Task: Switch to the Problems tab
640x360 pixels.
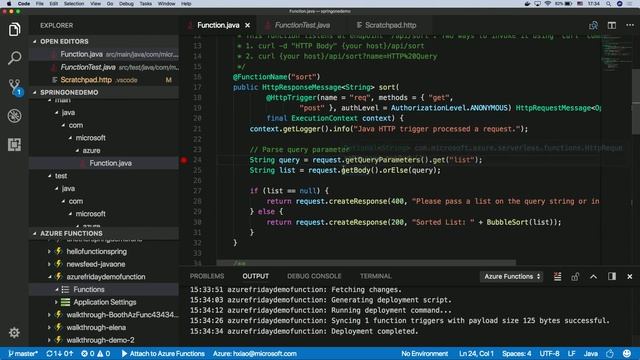Action: coord(207,276)
